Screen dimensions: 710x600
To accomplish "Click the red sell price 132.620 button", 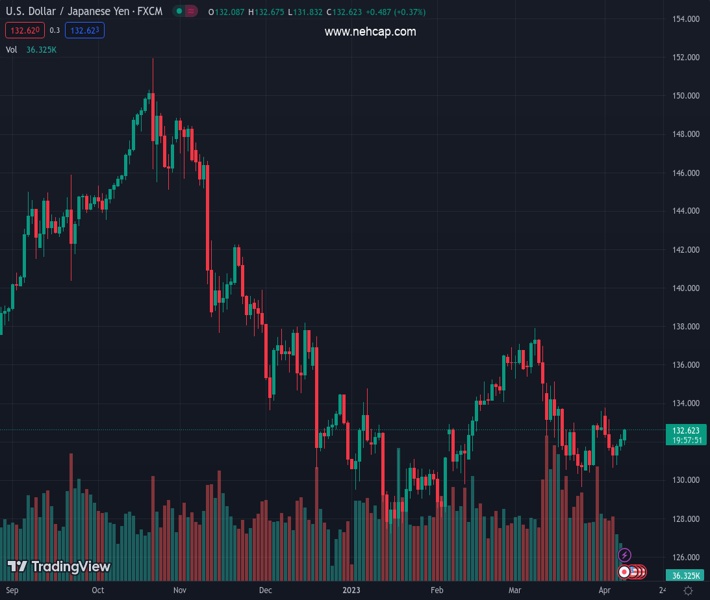I will [x=25, y=30].
